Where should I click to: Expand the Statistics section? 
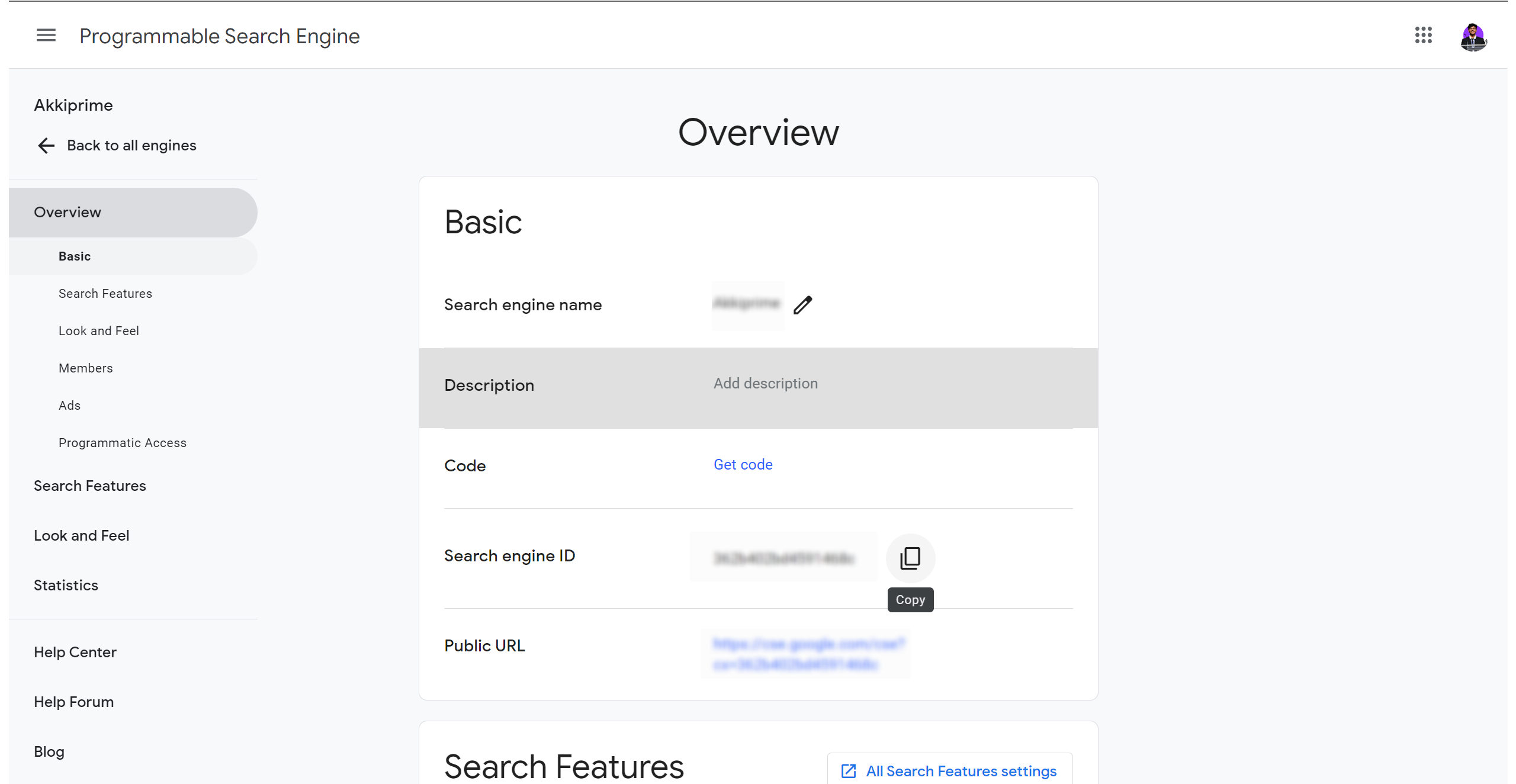pos(66,584)
